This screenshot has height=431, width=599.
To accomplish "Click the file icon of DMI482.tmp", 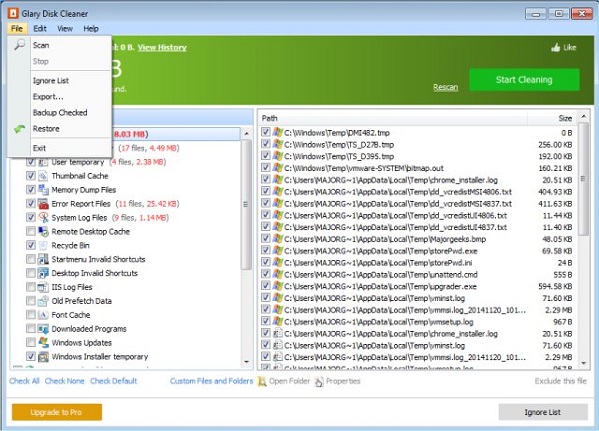I will click(278, 133).
